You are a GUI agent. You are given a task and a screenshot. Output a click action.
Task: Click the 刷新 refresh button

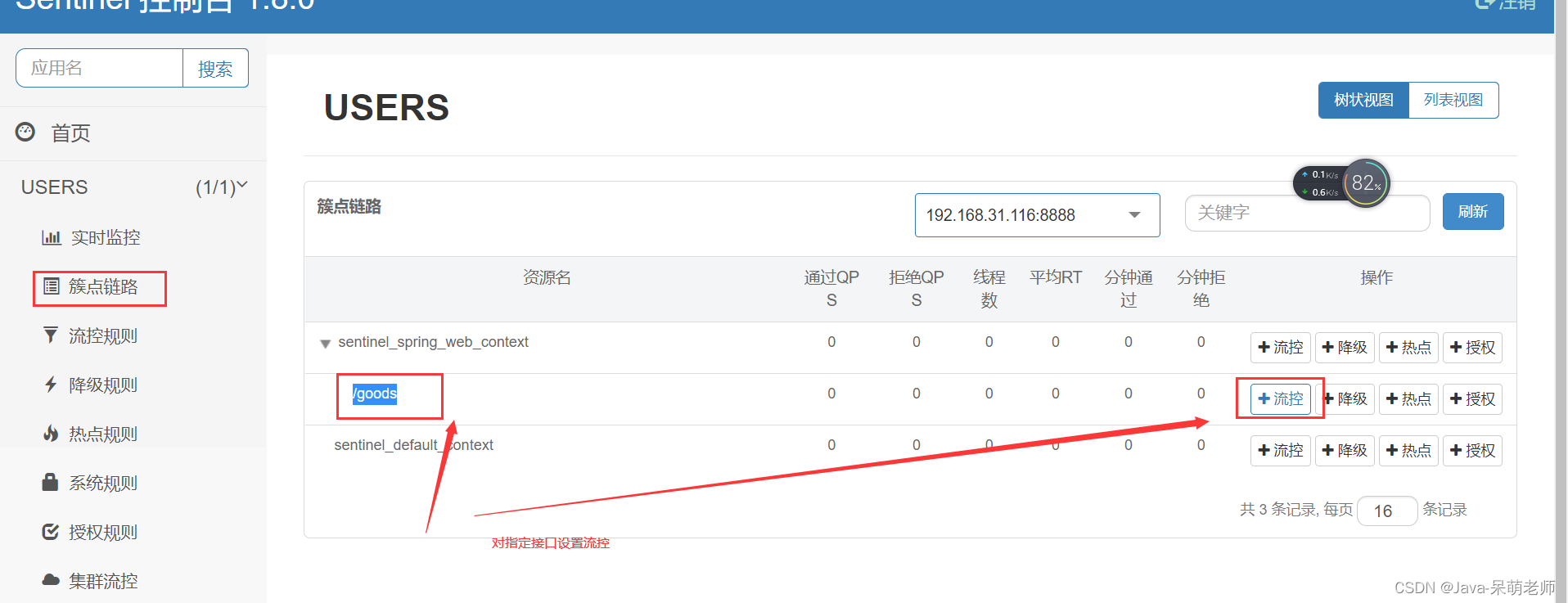[x=1472, y=212]
